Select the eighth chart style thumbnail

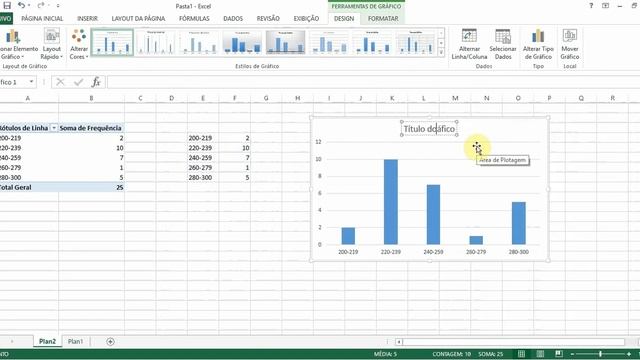point(415,42)
